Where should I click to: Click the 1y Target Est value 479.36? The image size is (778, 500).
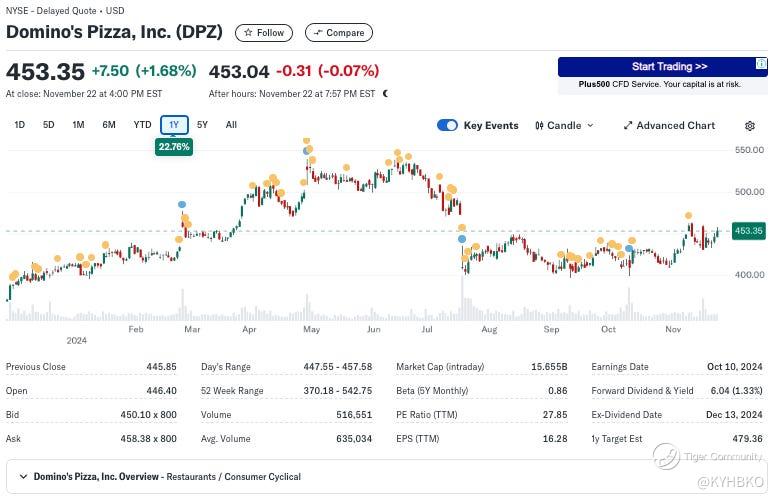tap(747, 438)
